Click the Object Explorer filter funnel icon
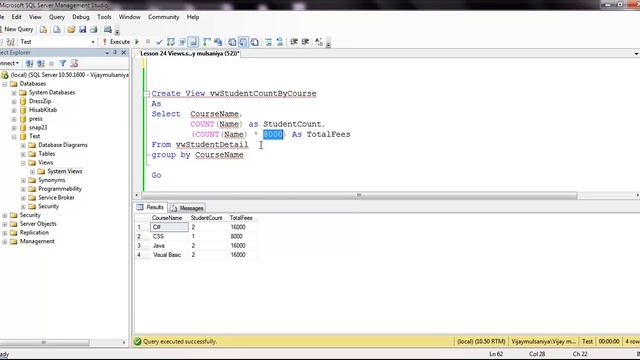Image resolution: width=640 pixels, height=360 pixels. [63, 63]
